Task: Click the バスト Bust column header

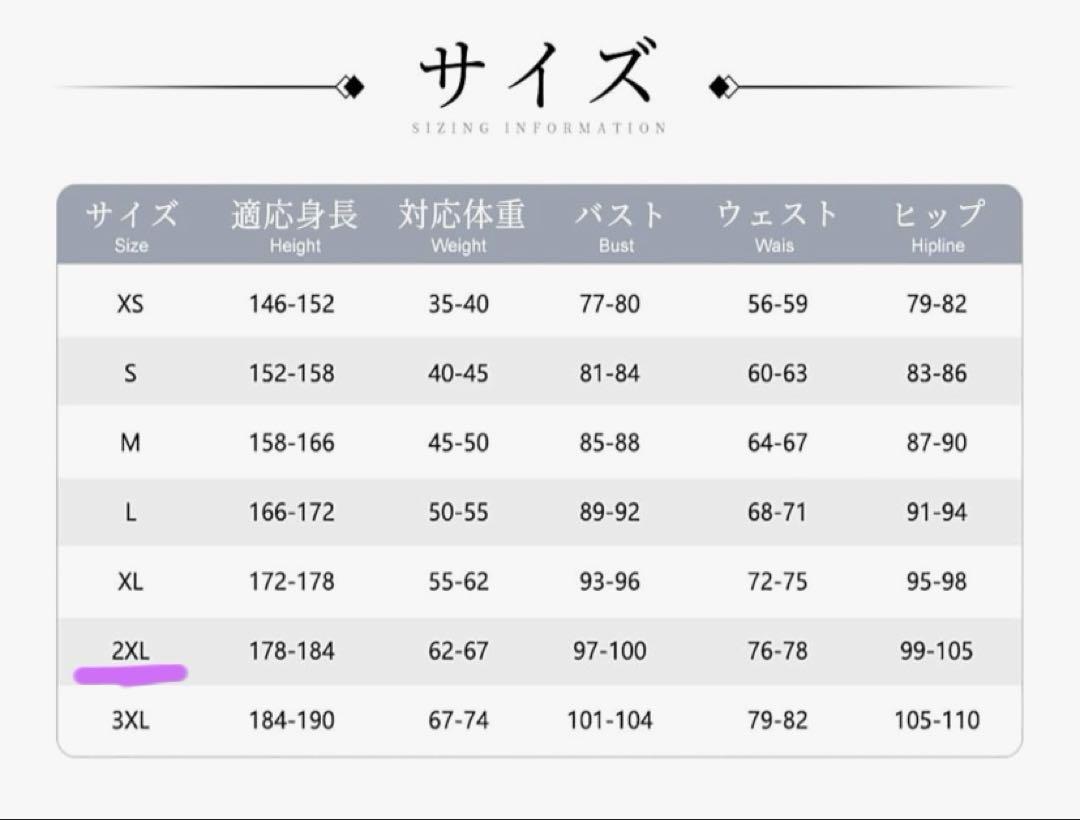Action: coord(619,226)
